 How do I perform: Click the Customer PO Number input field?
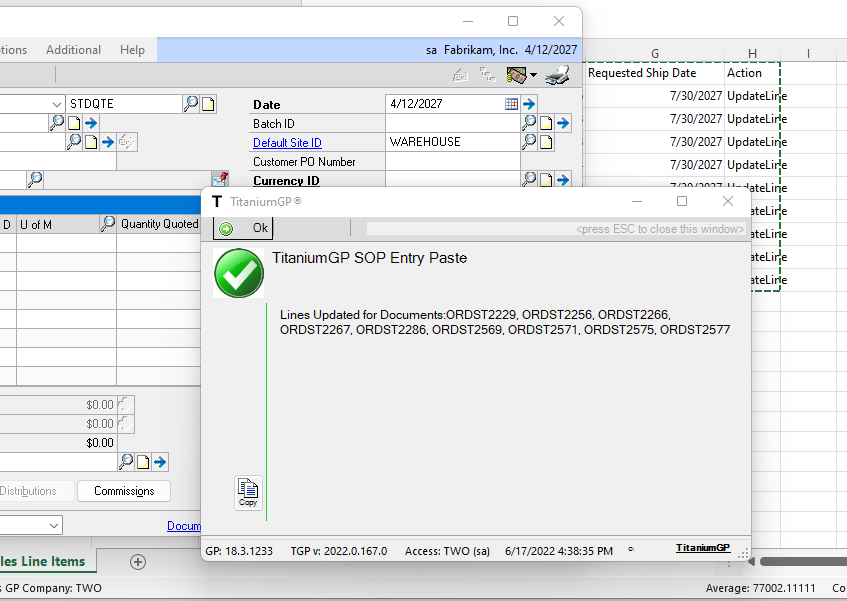pos(453,161)
